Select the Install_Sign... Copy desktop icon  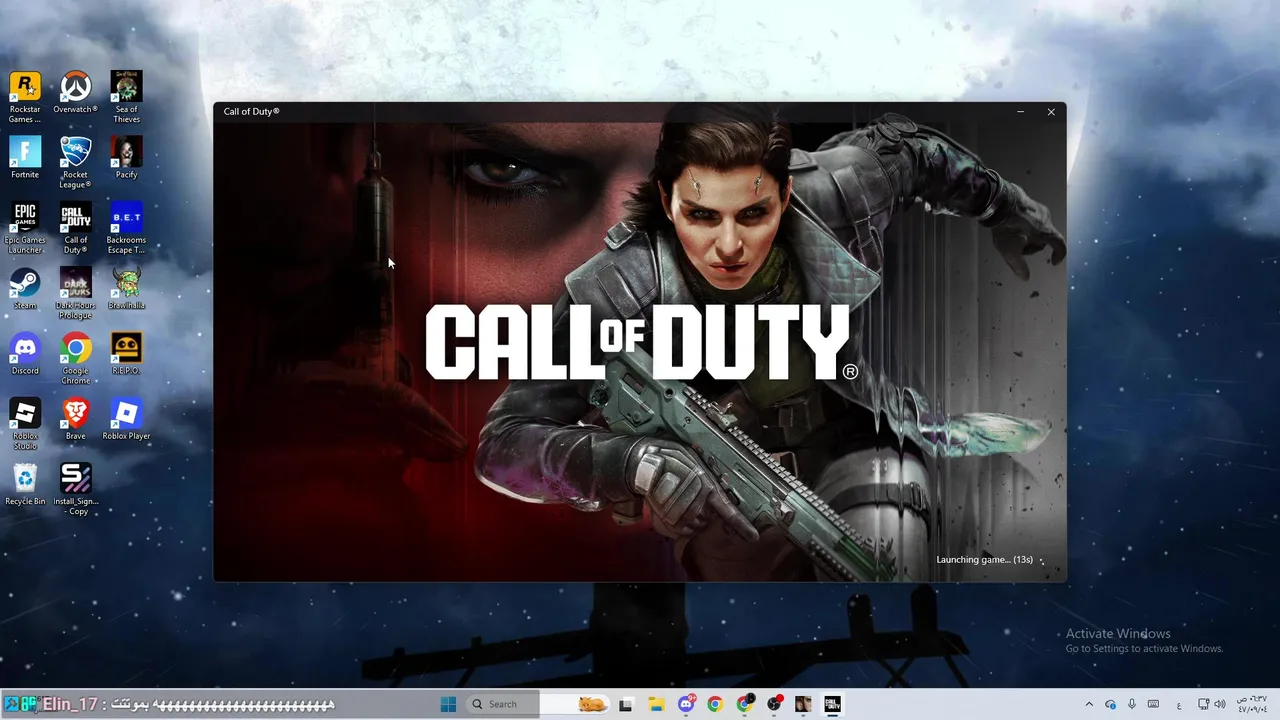(x=76, y=490)
